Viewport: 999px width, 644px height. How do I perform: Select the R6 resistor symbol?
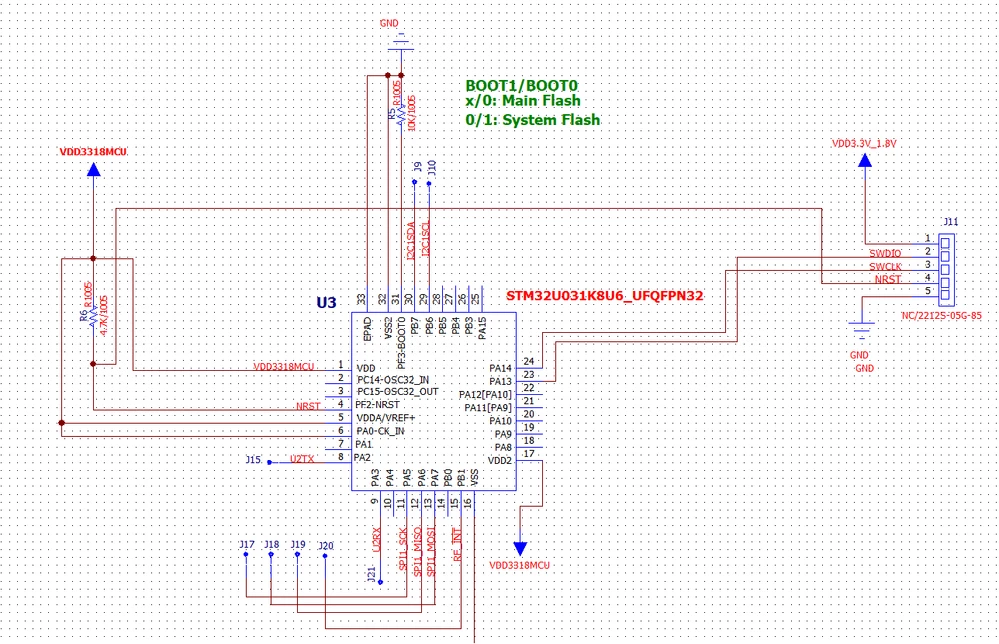coord(94,315)
